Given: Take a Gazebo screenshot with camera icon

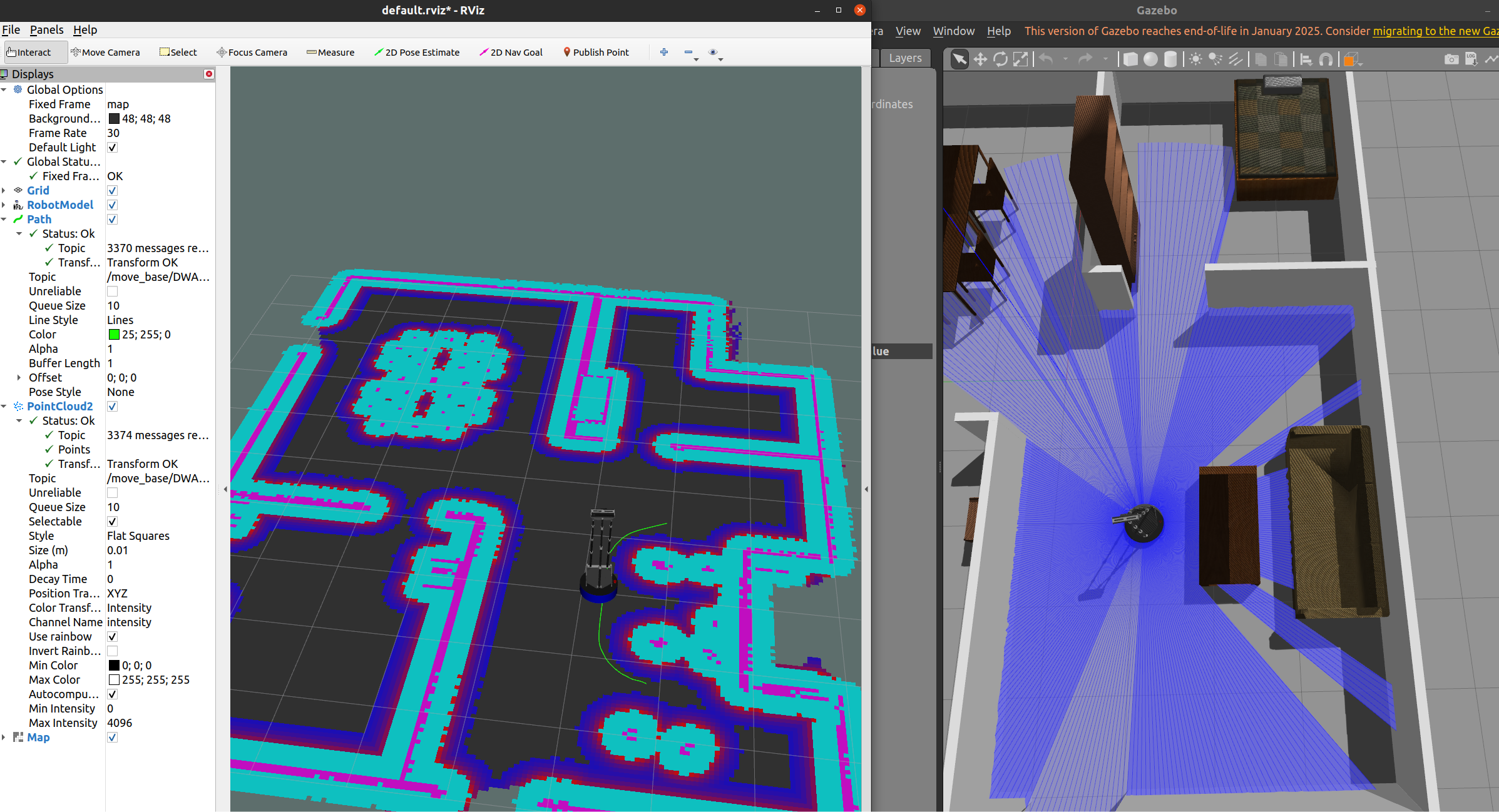Looking at the screenshot, I should click(1451, 59).
